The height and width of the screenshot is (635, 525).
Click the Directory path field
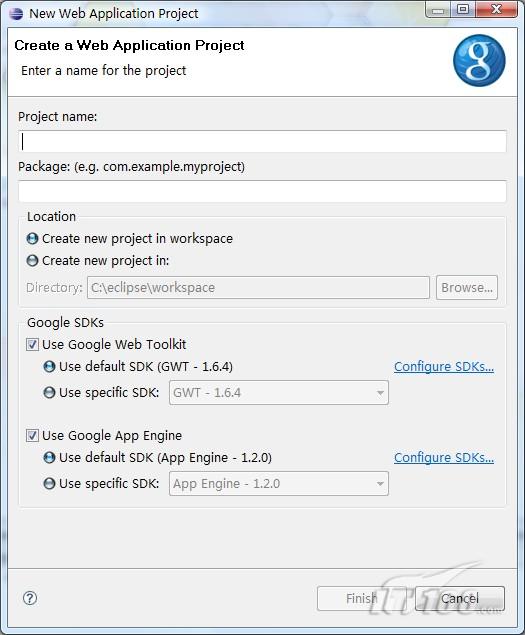click(258, 288)
